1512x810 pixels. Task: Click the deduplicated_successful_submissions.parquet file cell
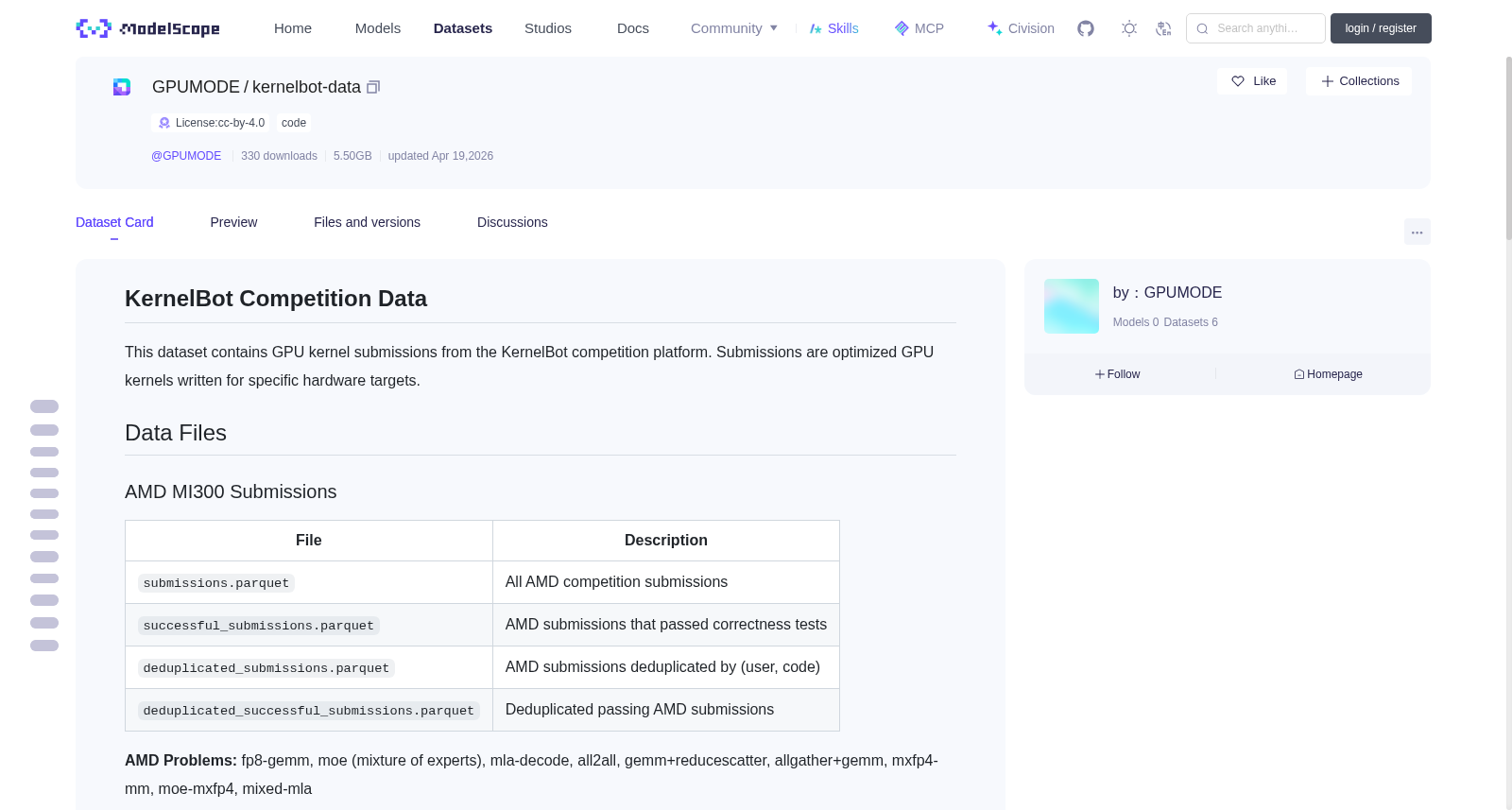(309, 711)
